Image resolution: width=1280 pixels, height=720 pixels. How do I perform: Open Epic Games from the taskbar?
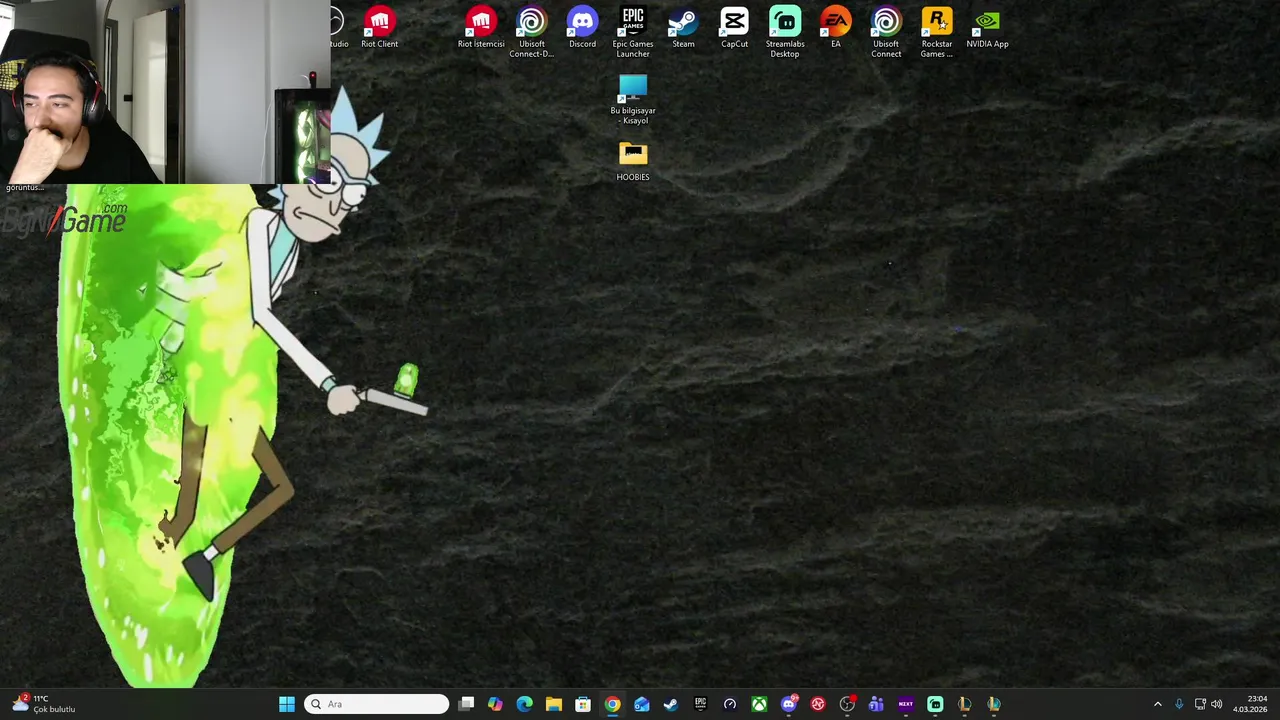(700, 704)
